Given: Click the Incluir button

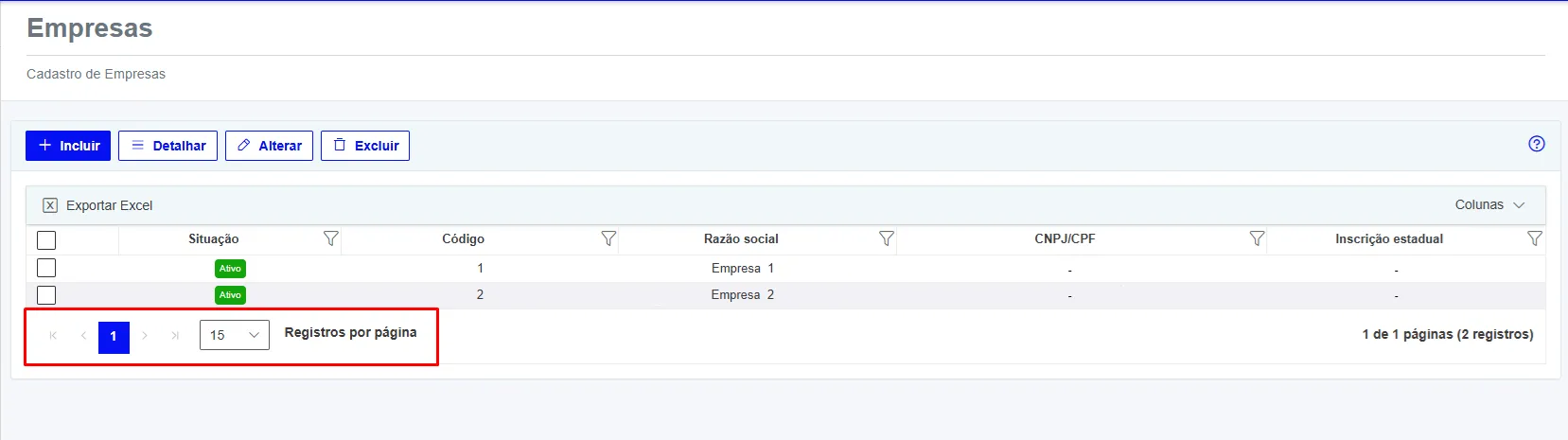Looking at the screenshot, I should (x=68, y=146).
